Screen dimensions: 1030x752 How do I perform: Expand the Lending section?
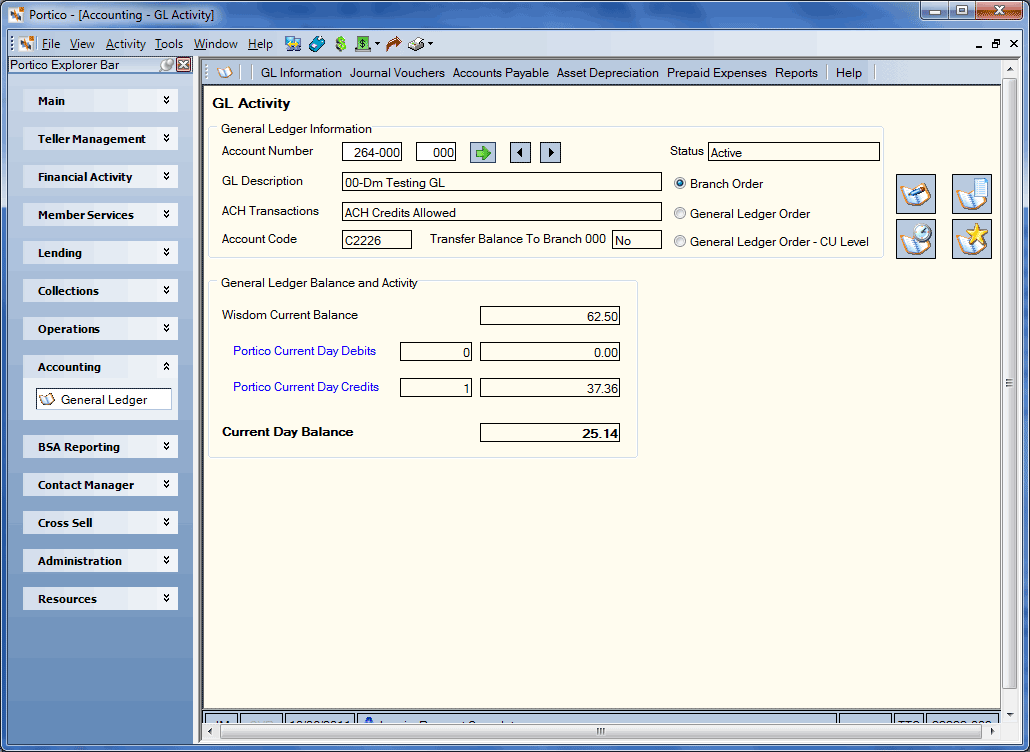point(101,253)
